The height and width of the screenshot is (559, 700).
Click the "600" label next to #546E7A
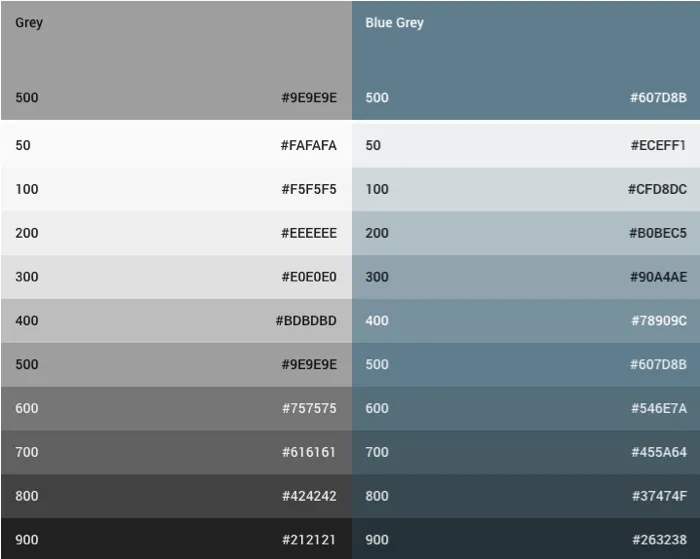[x=377, y=408]
